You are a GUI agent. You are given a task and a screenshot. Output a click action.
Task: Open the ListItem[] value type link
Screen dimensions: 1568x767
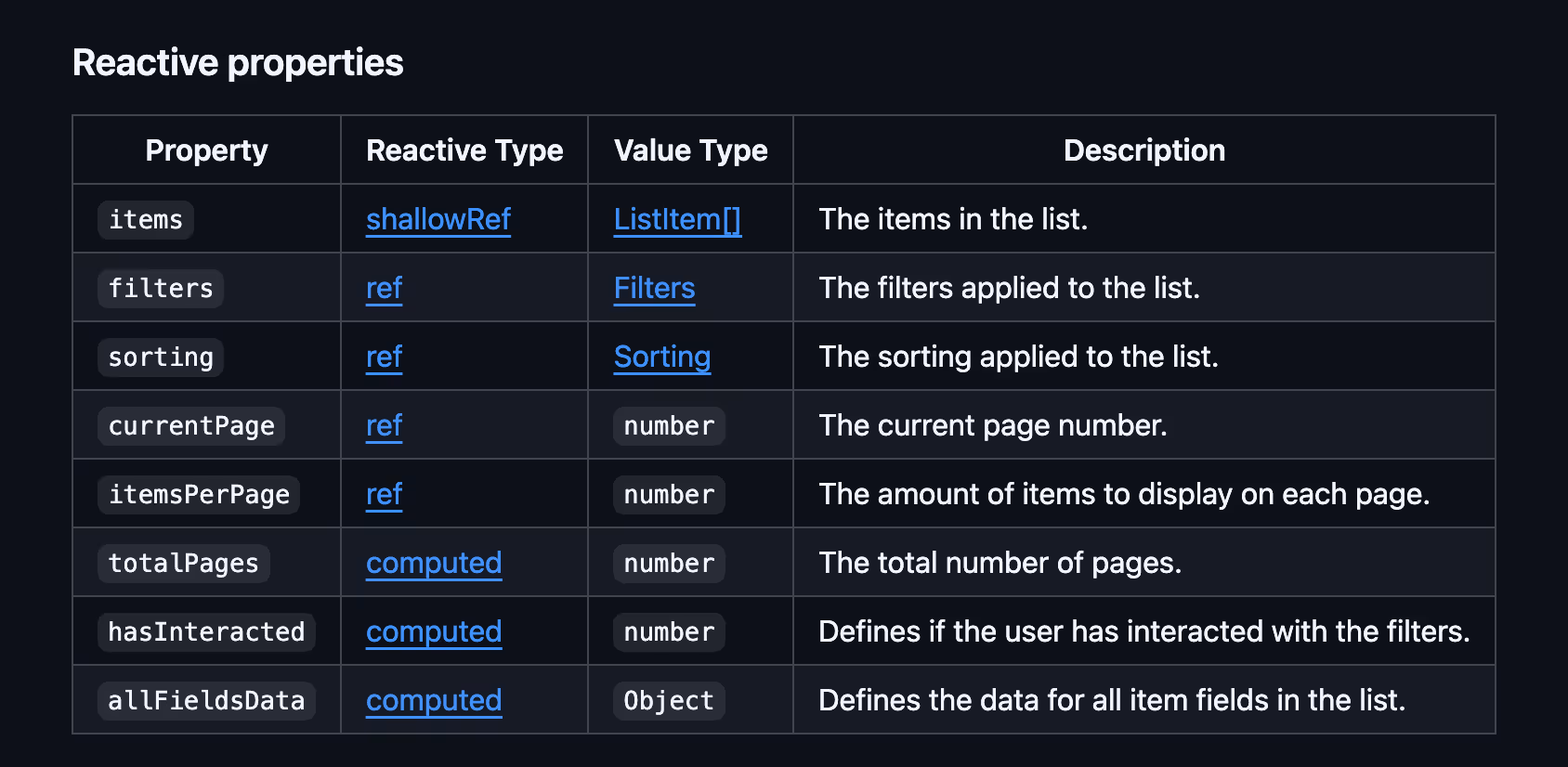click(677, 219)
